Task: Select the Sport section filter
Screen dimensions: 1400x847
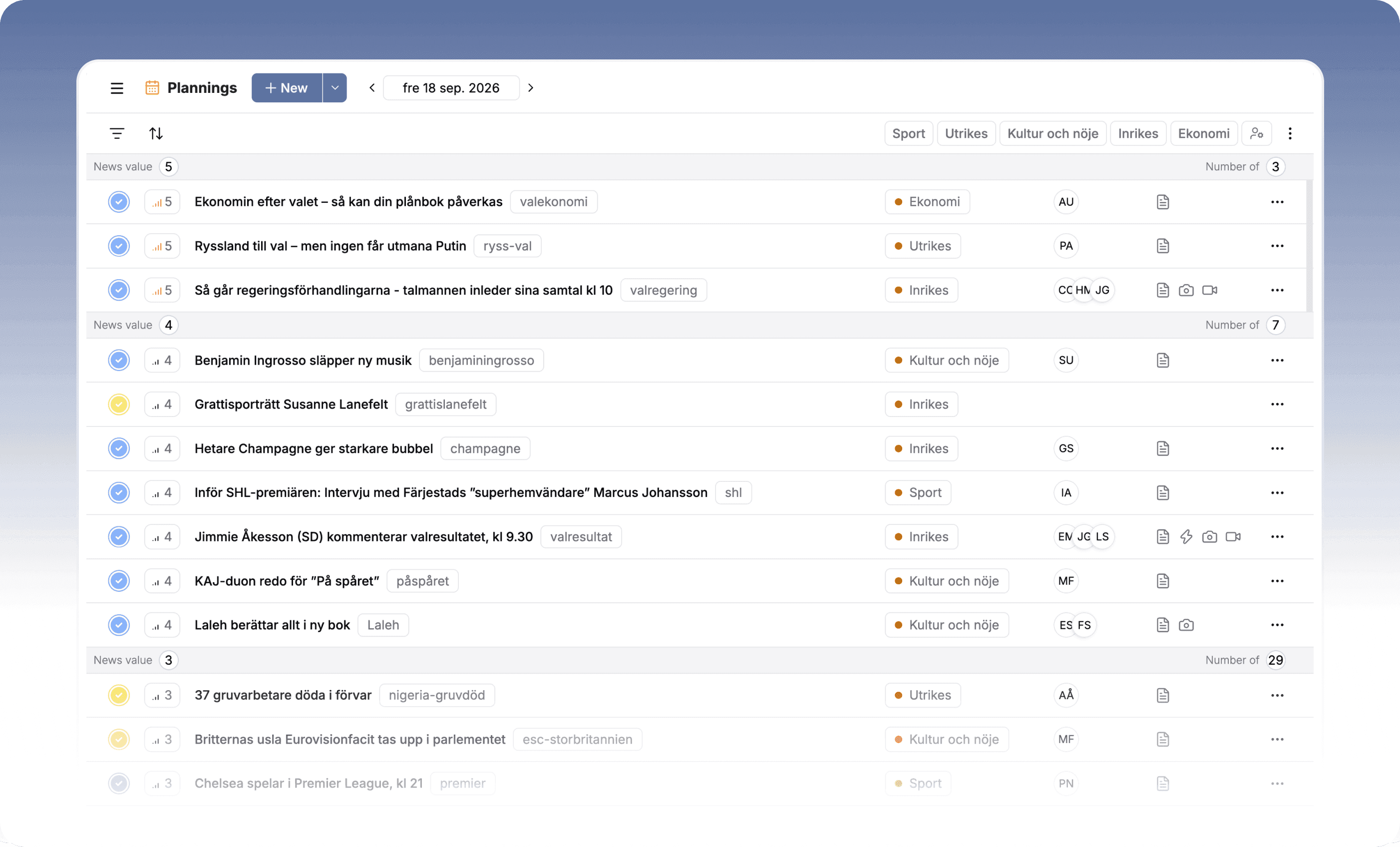Action: coord(908,133)
